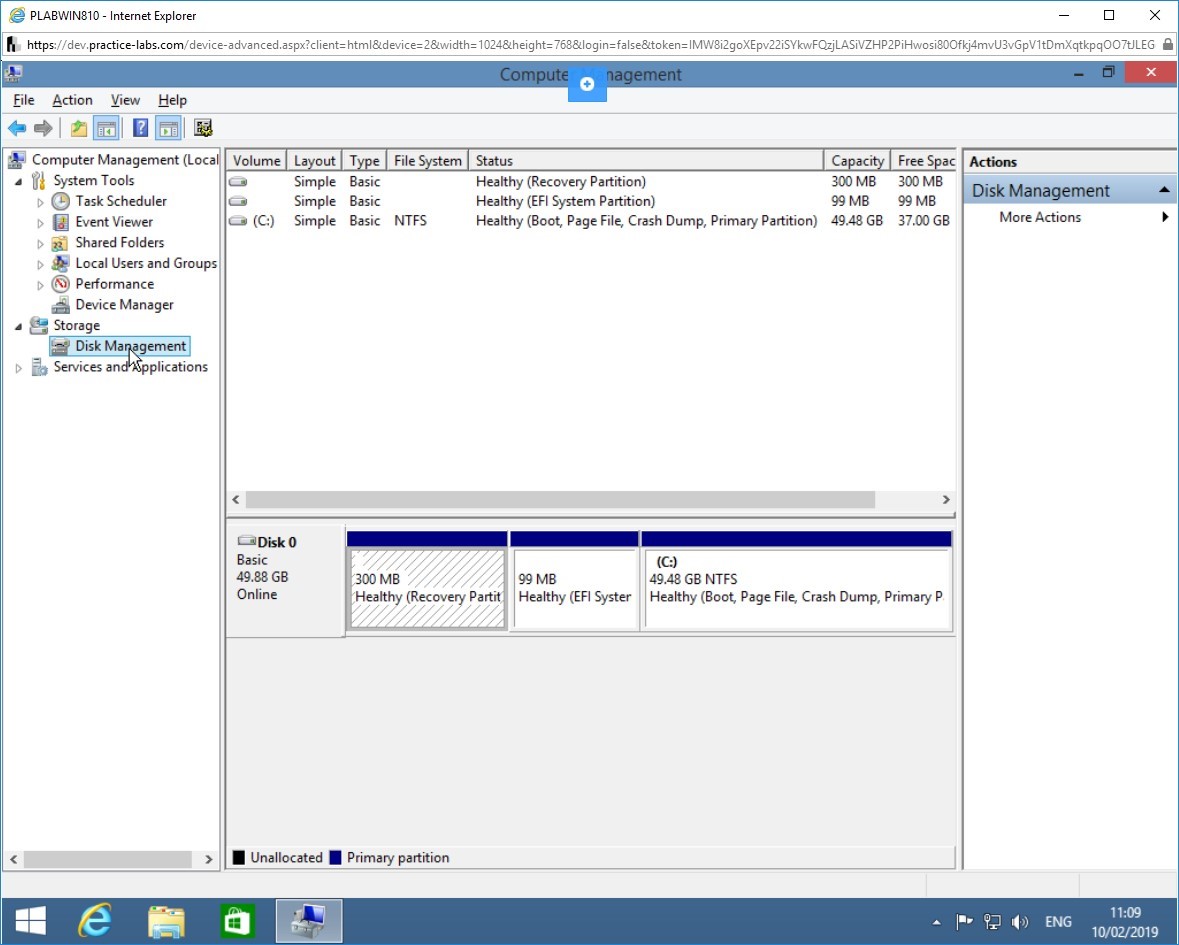The image size is (1179, 945).
Task: Select the EFI System Partition volume row
Action: pyautogui.click(x=590, y=201)
